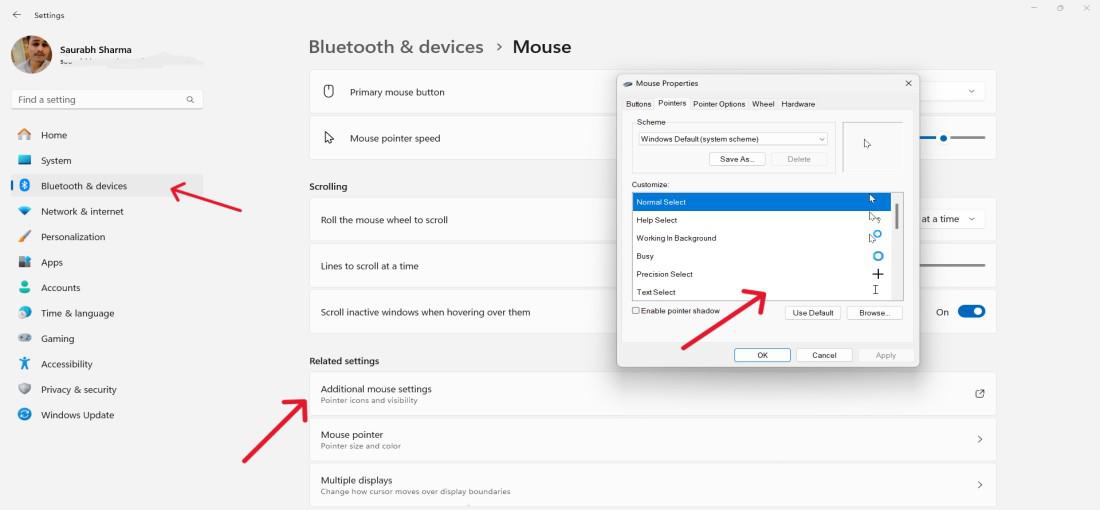Select Precision Select in the Customize list
1100x510 pixels.
(664, 274)
